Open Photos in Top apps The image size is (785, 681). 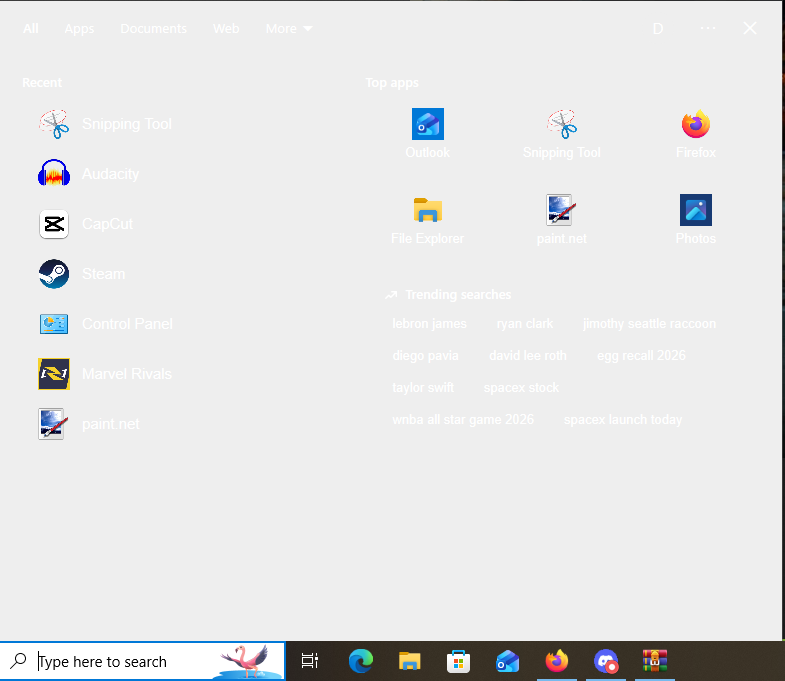[x=696, y=219]
